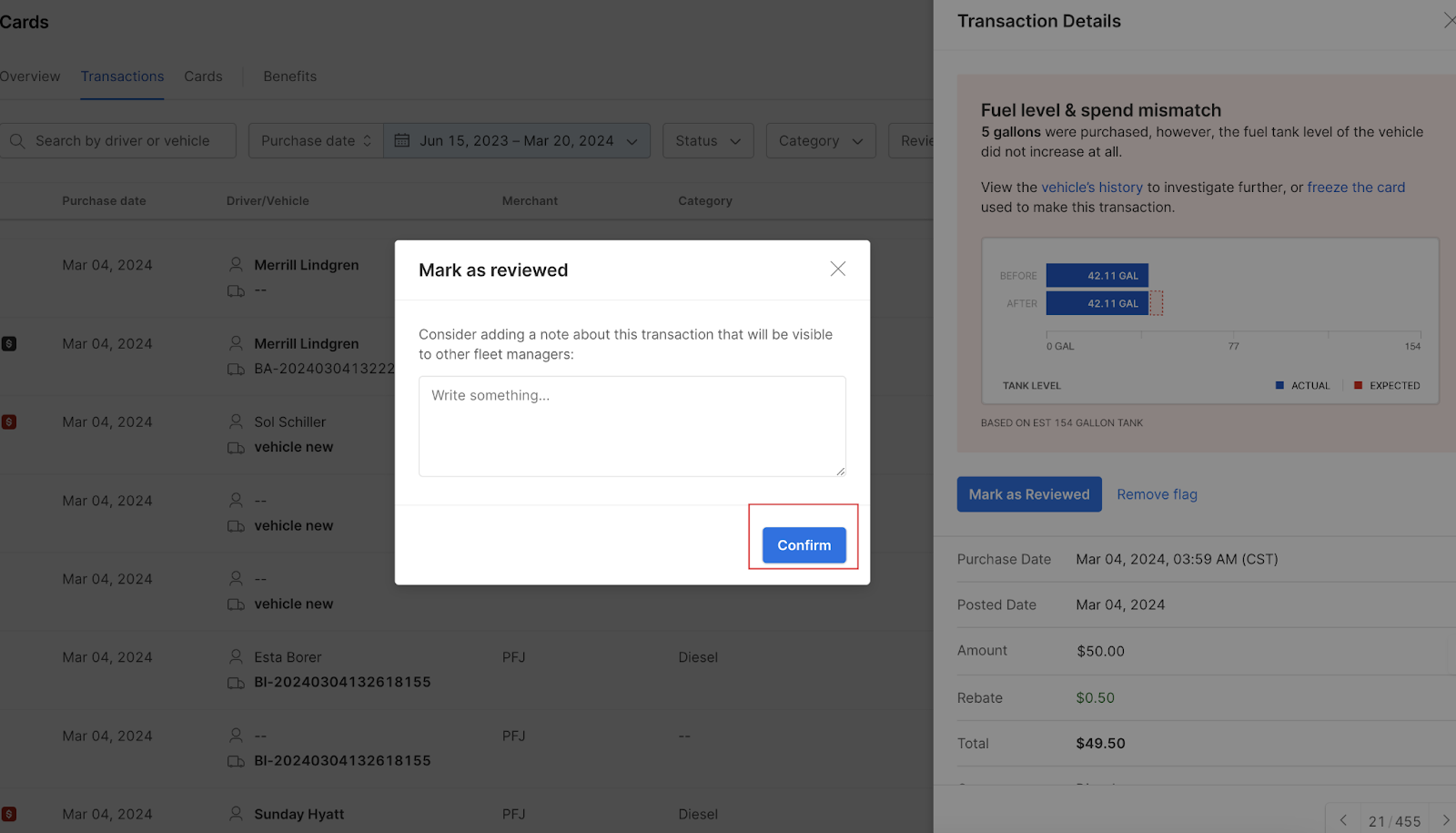This screenshot has width=1456, height=833.
Task: Click the Confirm button
Action: coord(804,545)
